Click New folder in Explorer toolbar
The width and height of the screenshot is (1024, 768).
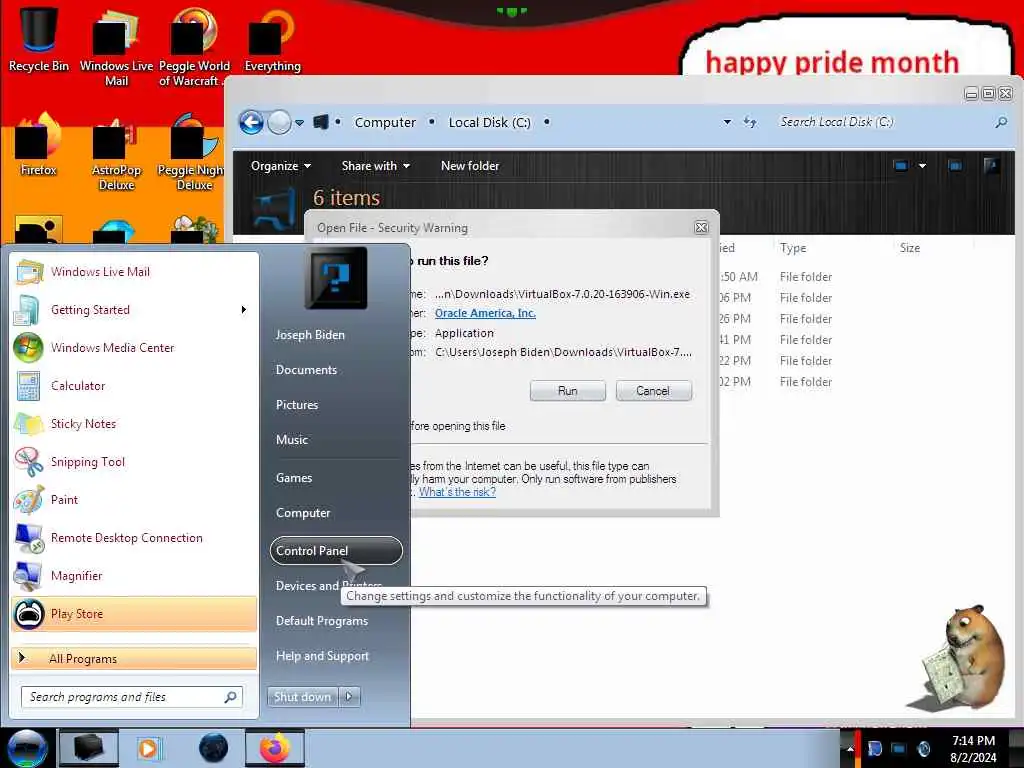pyautogui.click(x=470, y=166)
